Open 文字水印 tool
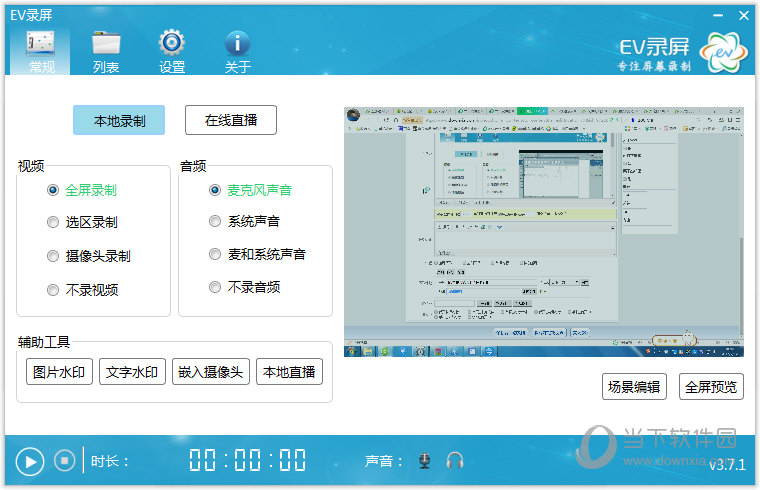The width and height of the screenshot is (760, 490). (132, 372)
